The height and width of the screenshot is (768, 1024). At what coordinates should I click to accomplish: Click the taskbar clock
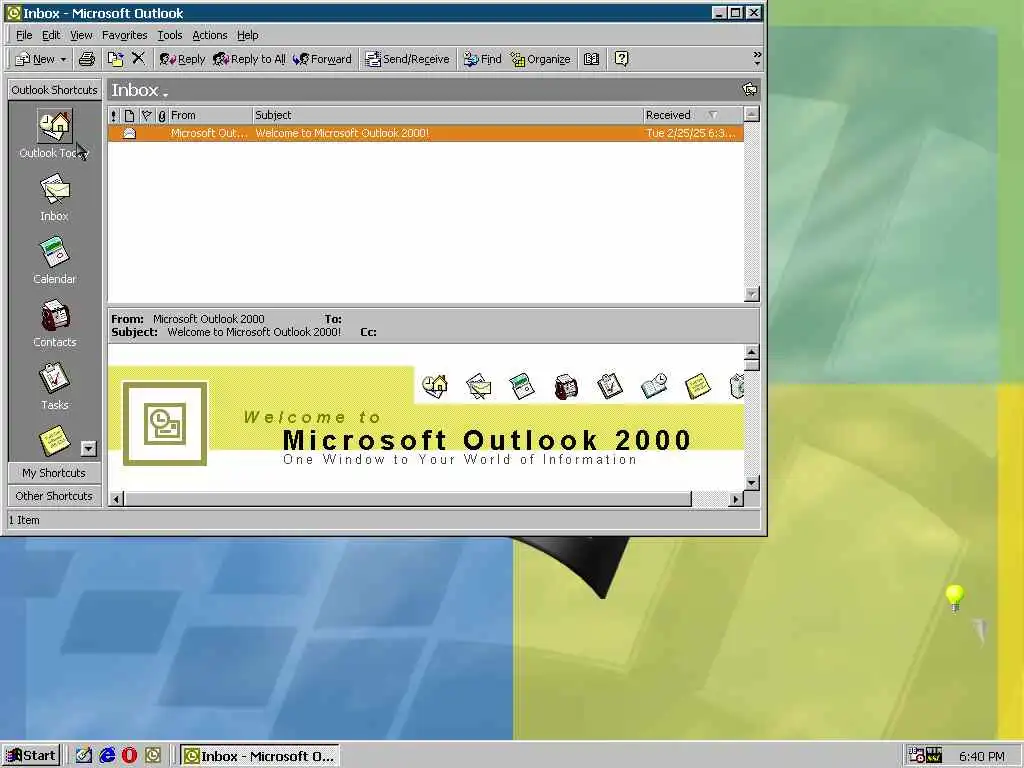tap(982, 756)
